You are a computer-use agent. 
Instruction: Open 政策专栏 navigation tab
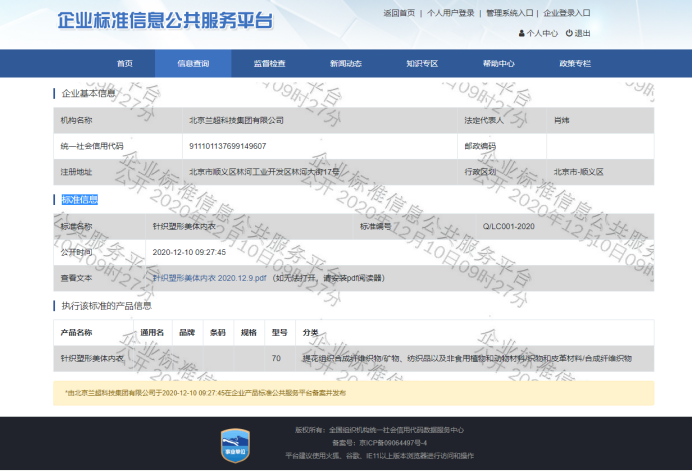pos(575,64)
